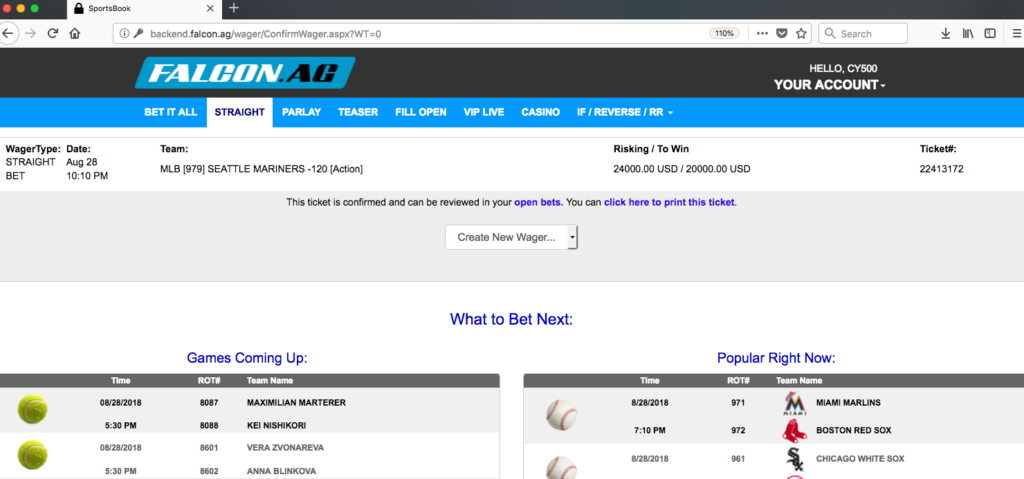1024x479 pixels.
Task: Close the SportsBook tab
Action: tap(210, 8)
